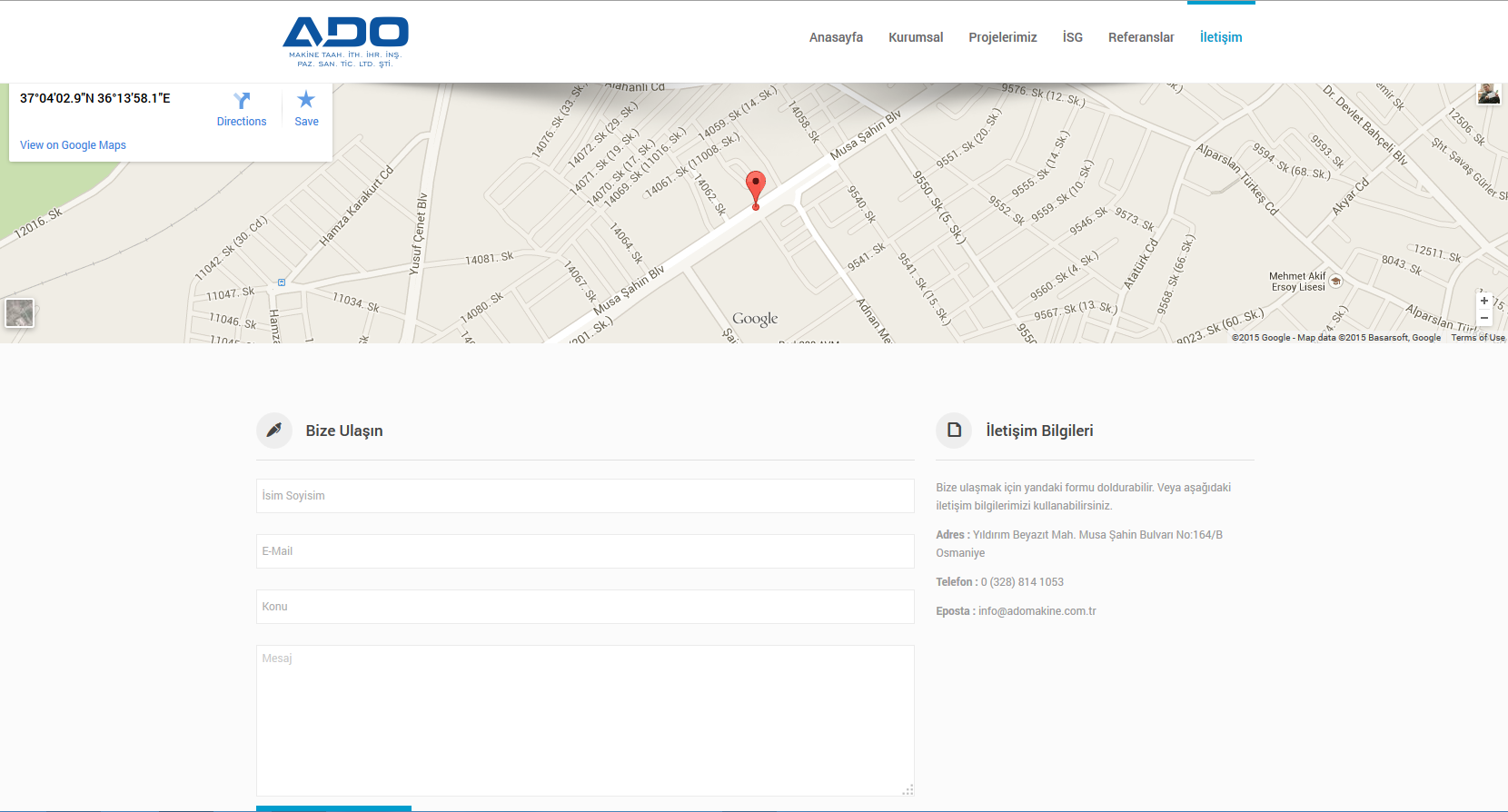Go to the Kurumsal page
The image size is (1508, 812).
pyautogui.click(x=916, y=37)
